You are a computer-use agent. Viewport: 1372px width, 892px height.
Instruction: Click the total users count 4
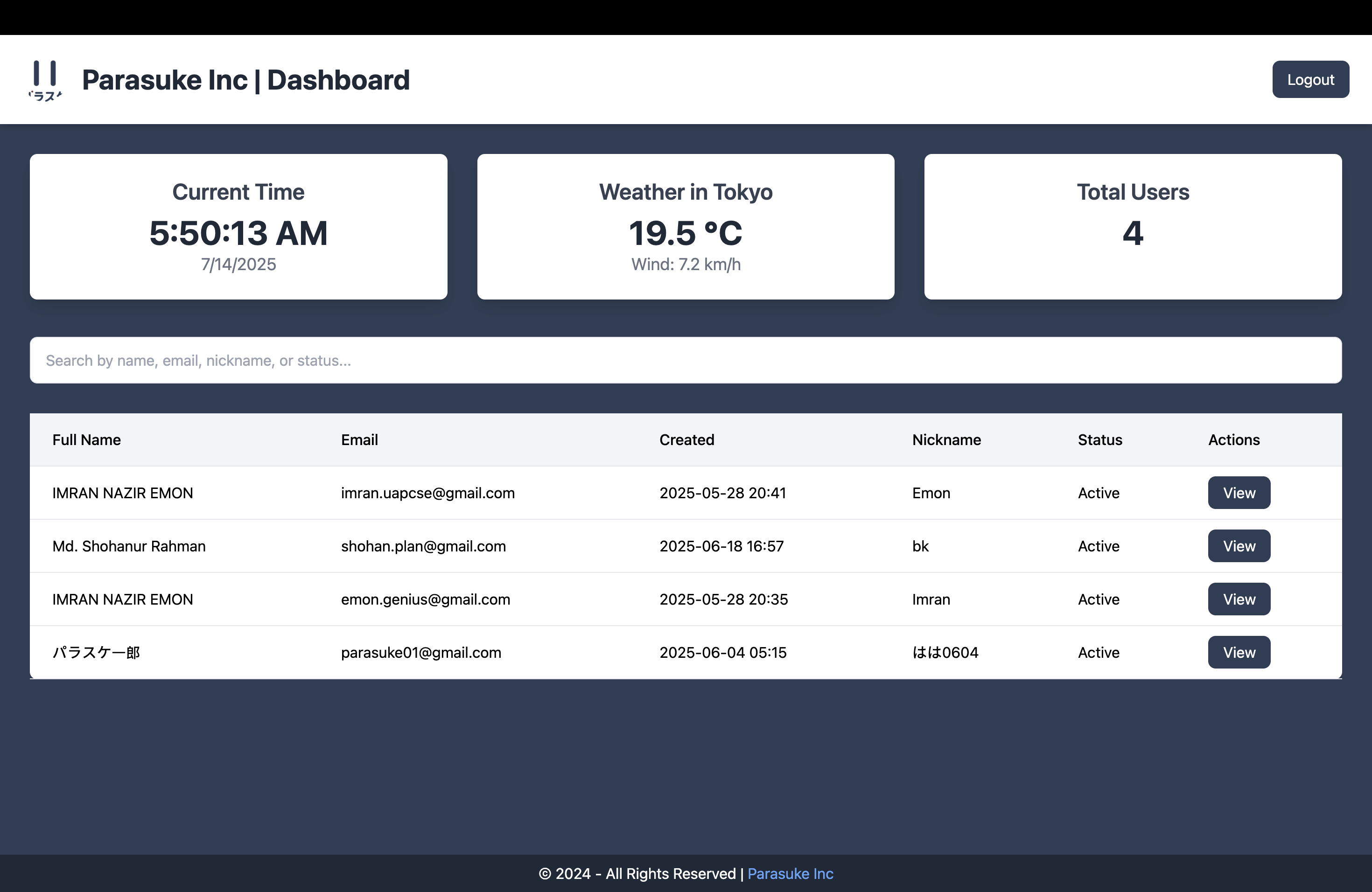click(1133, 233)
